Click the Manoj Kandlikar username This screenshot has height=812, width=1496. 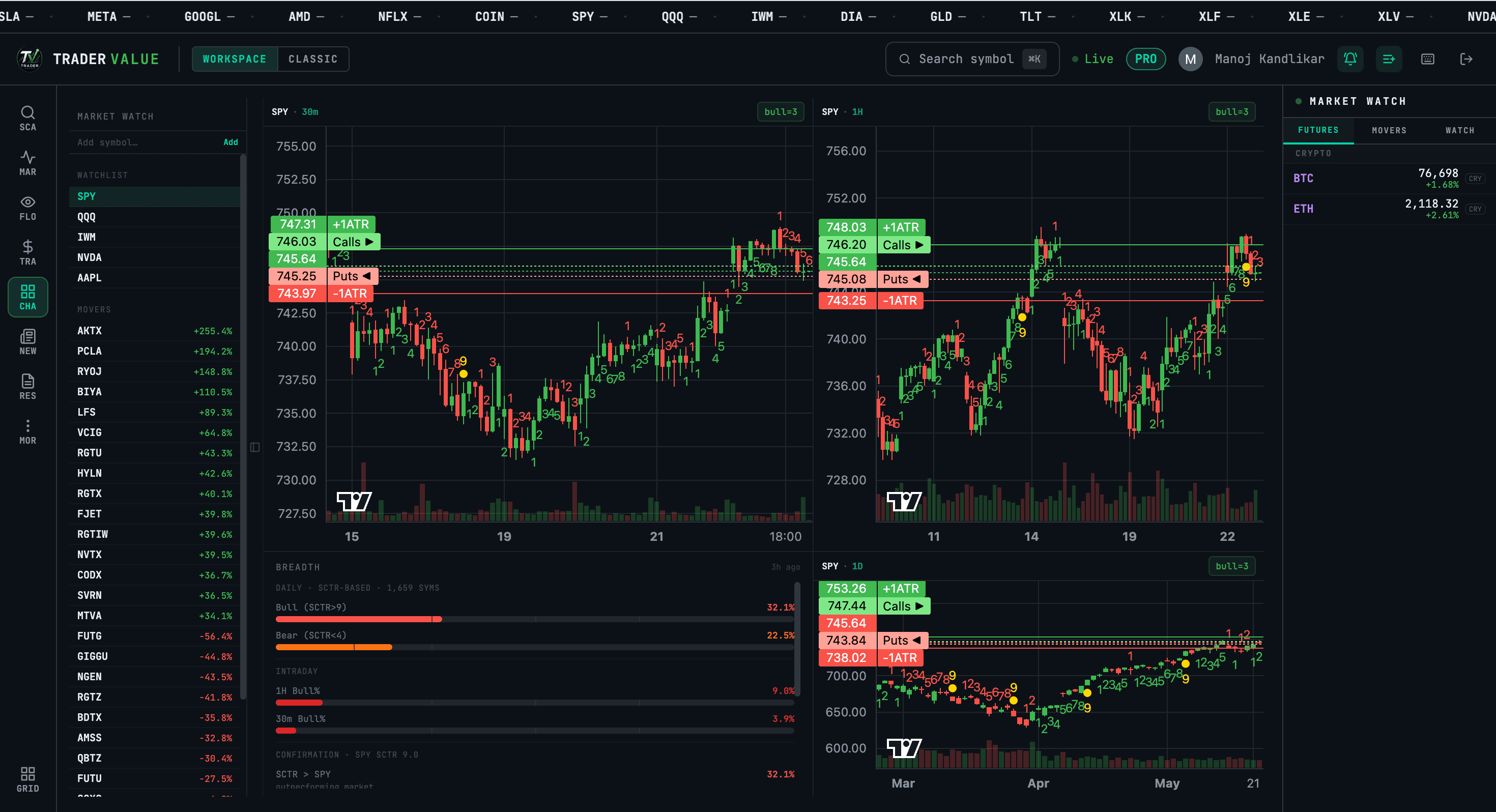click(x=1270, y=59)
